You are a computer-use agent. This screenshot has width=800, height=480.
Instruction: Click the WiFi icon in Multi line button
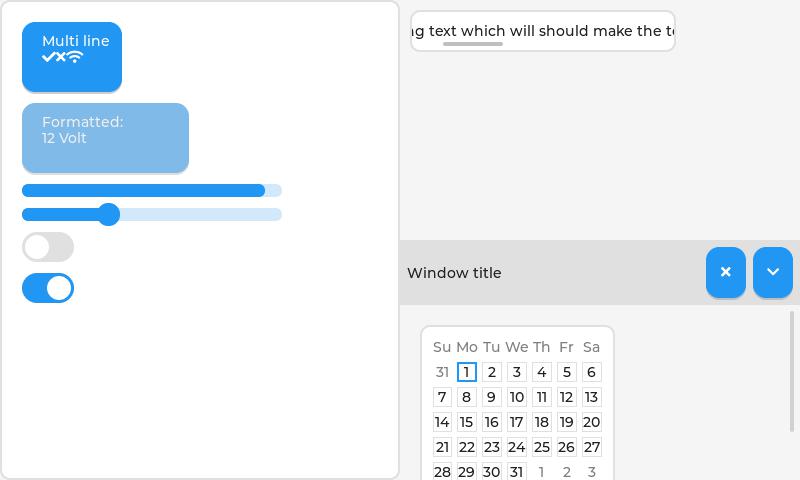[x=74, y=57]
